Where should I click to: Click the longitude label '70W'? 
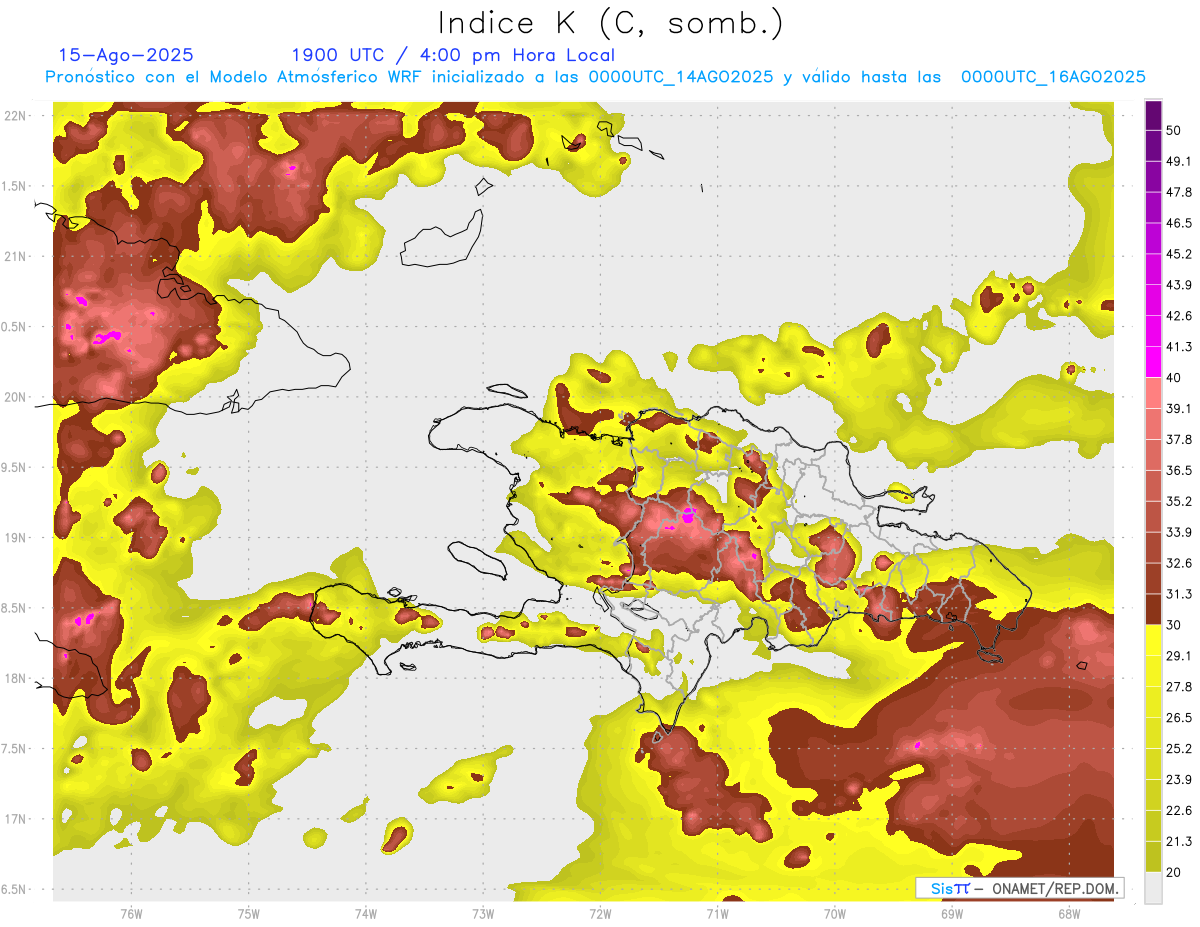834,913
